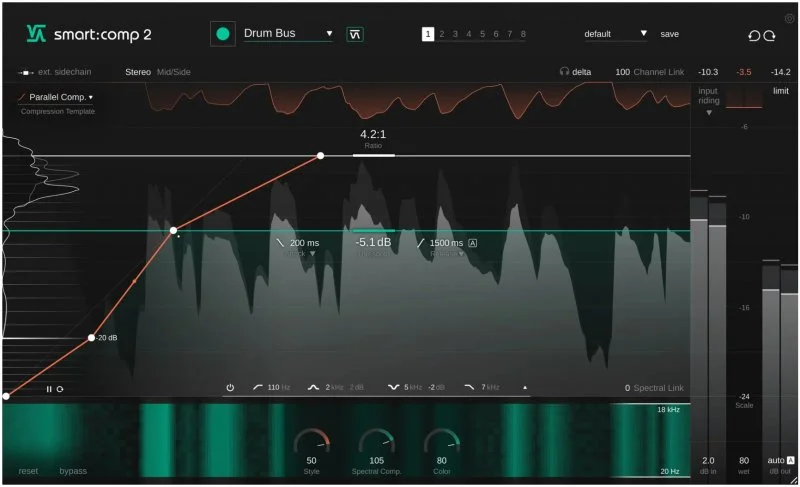The width and height of the screenshot is (800, 487).
Task: Click the release slope icon beside 1500 ms
Action: [420, 243]
